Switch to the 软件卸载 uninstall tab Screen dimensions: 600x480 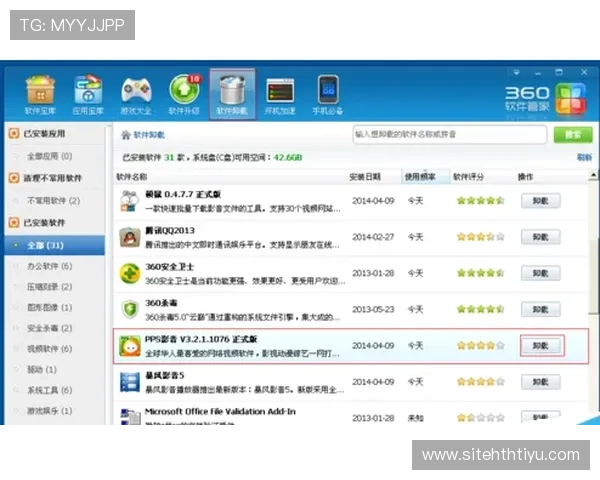232,93
